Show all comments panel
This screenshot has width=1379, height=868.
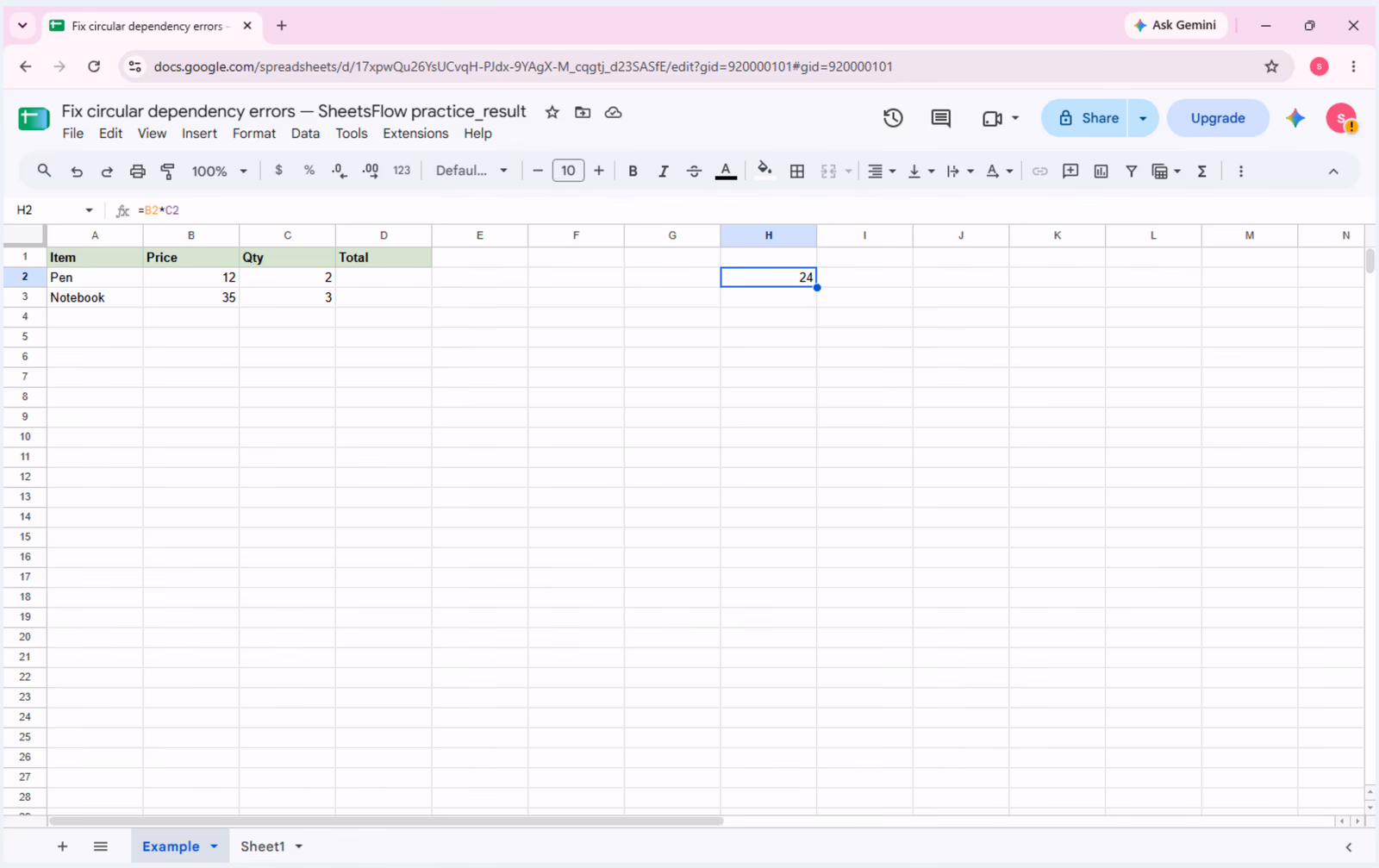coord(941,118)
